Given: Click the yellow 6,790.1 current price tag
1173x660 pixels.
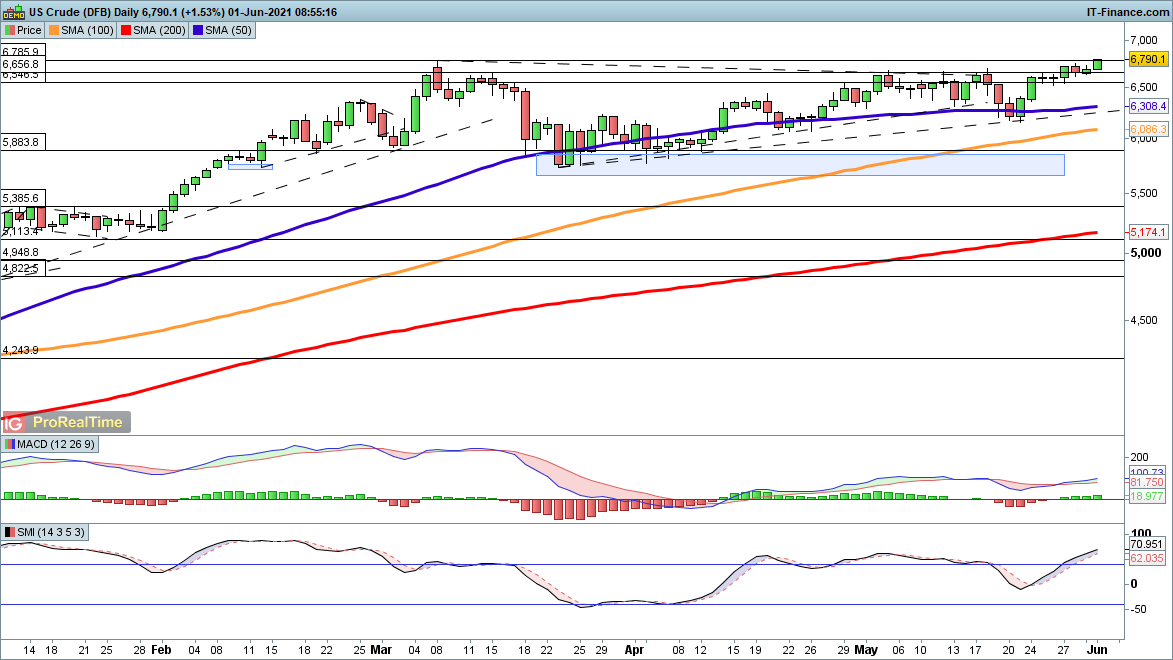Looking at the screenshot, I should tap(1148, 60).
